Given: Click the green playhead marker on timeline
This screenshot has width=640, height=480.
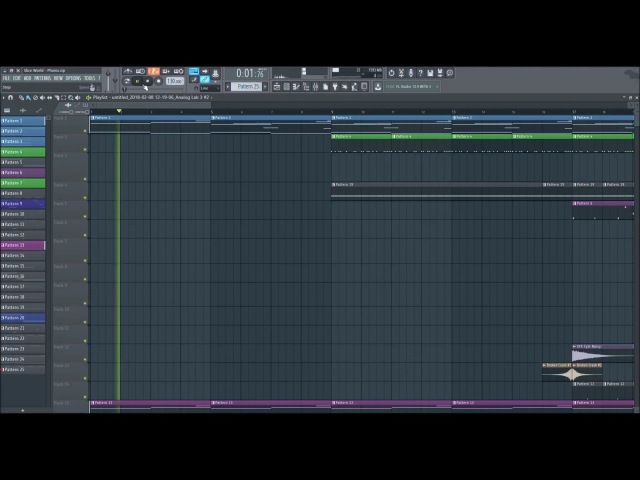Looking at the screenshot, I should pos(119,111).
